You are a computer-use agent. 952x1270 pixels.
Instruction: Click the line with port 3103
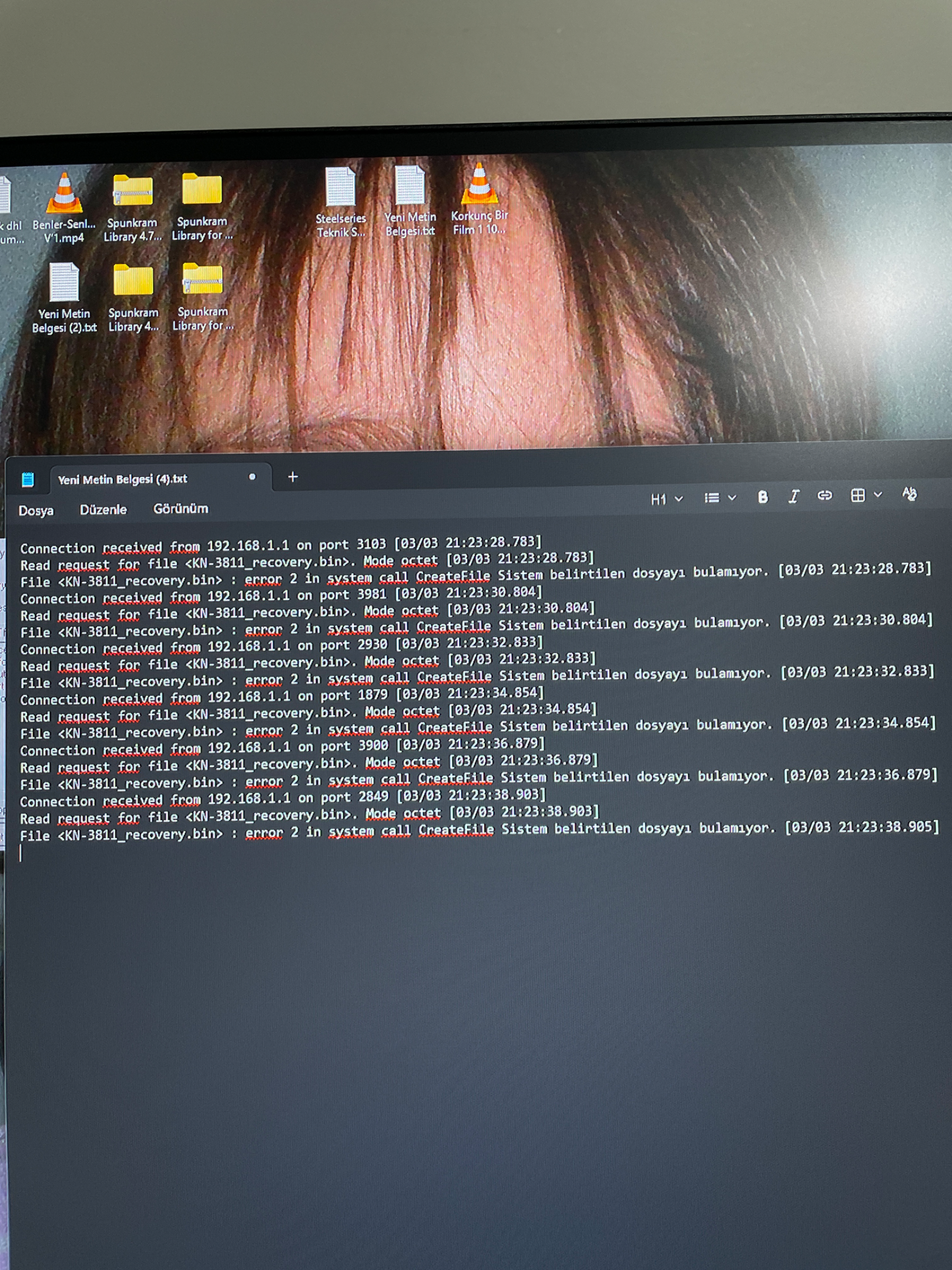tap(280, 544)
